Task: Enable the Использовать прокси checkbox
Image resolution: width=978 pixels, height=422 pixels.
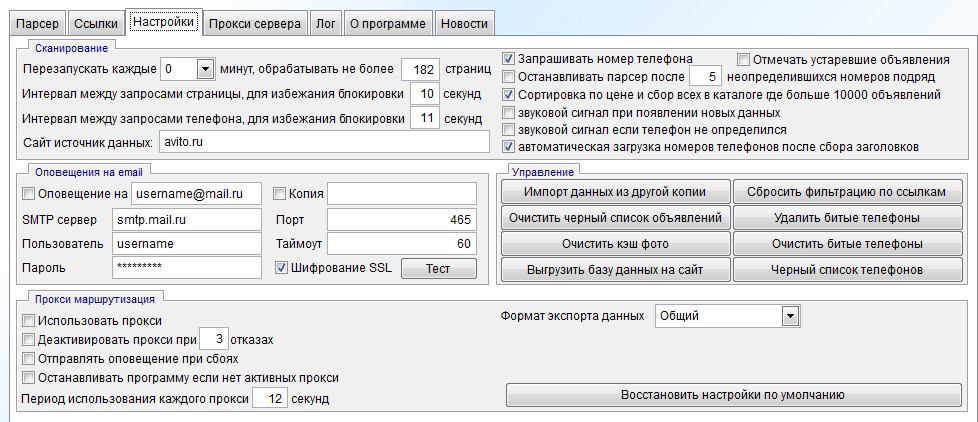Action: point(28,321)
